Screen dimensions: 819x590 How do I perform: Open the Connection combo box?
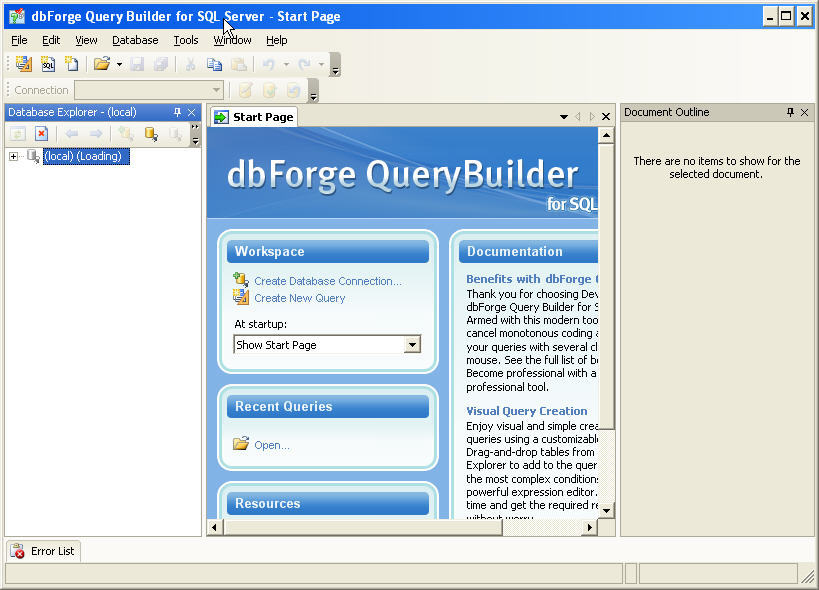[149, 90]
